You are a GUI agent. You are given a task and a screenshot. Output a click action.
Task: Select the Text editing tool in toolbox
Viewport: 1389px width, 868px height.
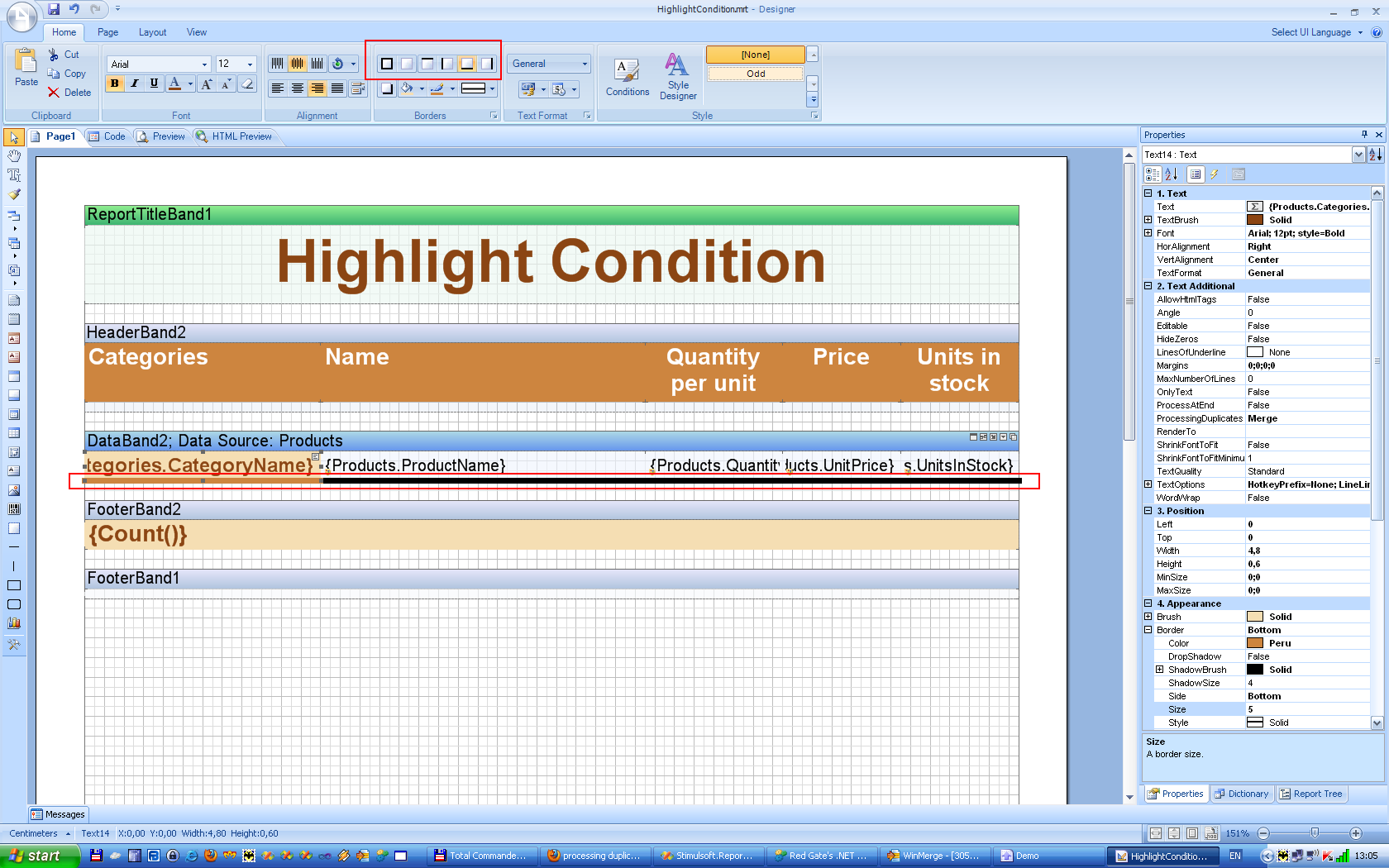click(x=14, y=175)
